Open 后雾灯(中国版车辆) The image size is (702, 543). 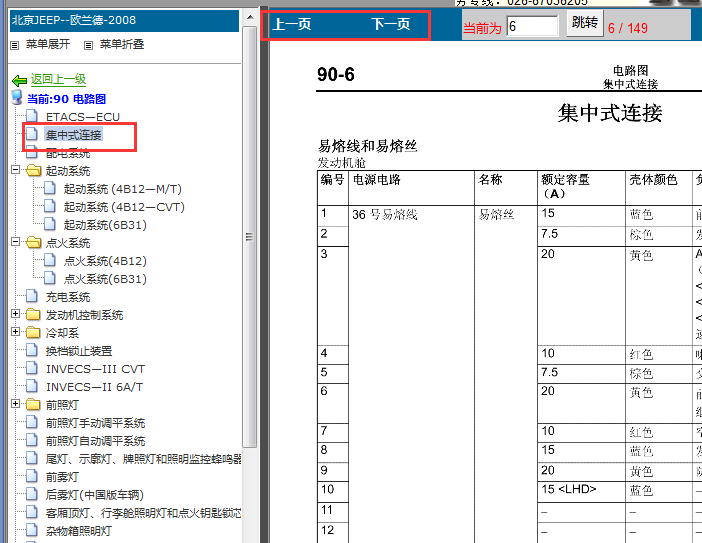pyautogui.click(x=94, y=495)
